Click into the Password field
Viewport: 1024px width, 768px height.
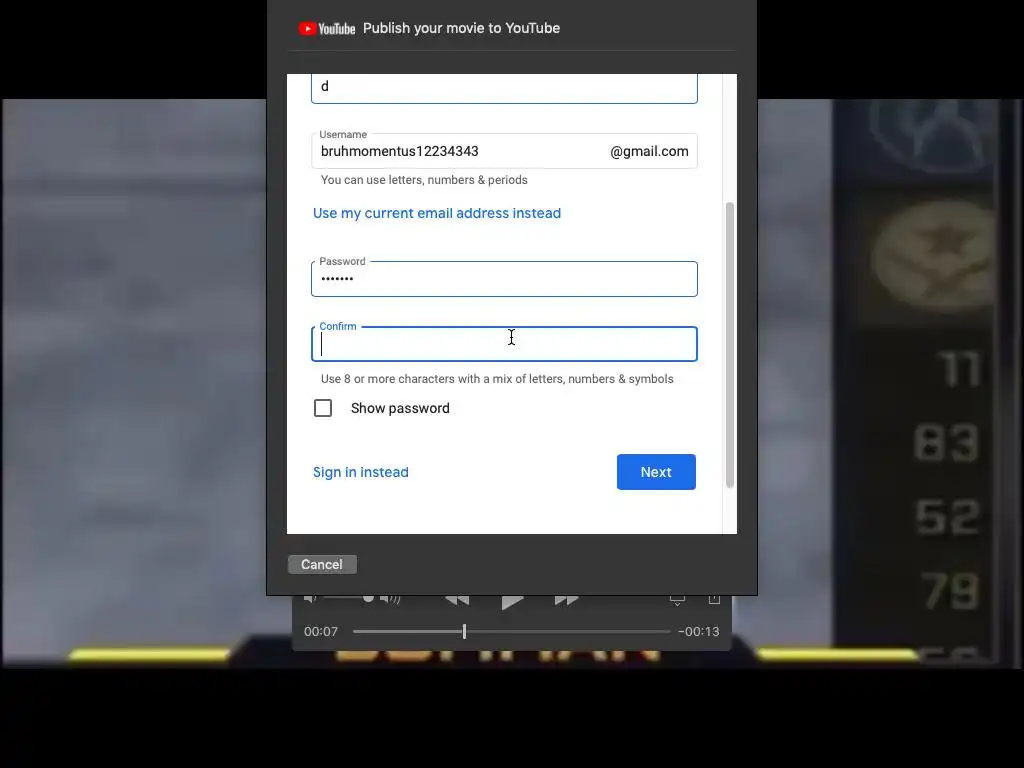coord(504,279)
